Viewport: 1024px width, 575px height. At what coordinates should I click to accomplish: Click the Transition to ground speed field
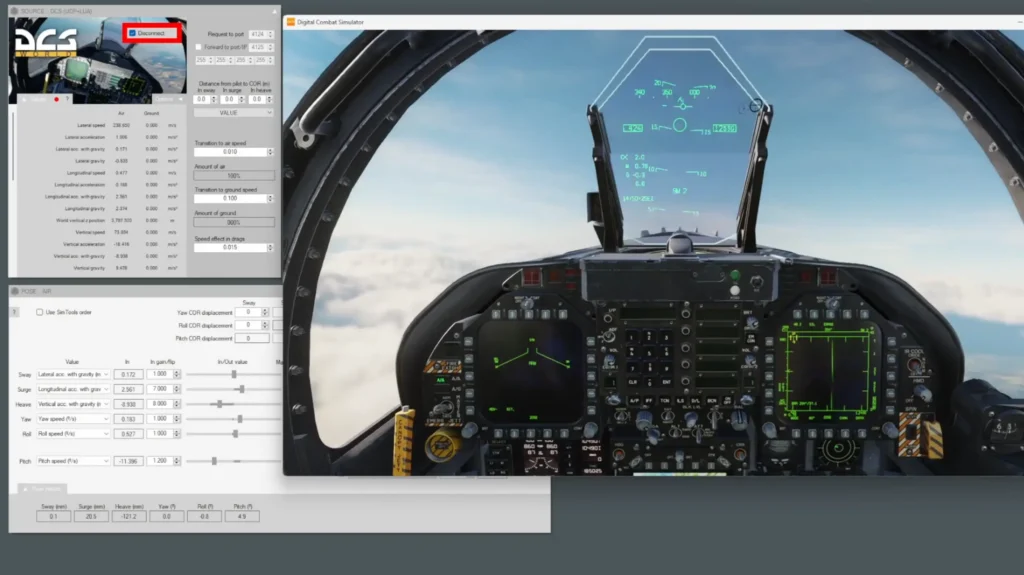click(233, 198)
